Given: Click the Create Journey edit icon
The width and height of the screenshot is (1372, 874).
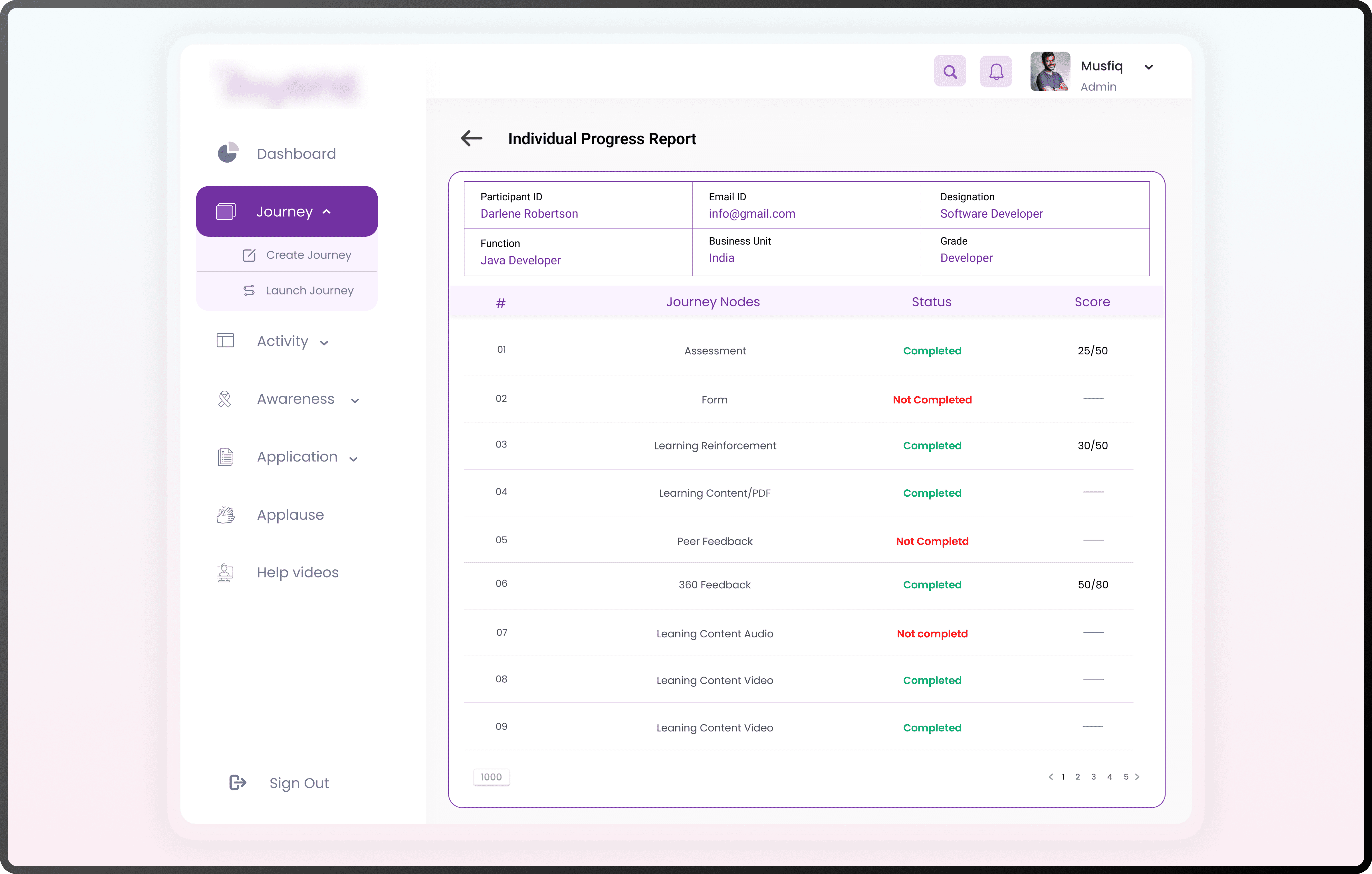Looking at the screenshot, I should pyautogui.click(x=249, y=255).
